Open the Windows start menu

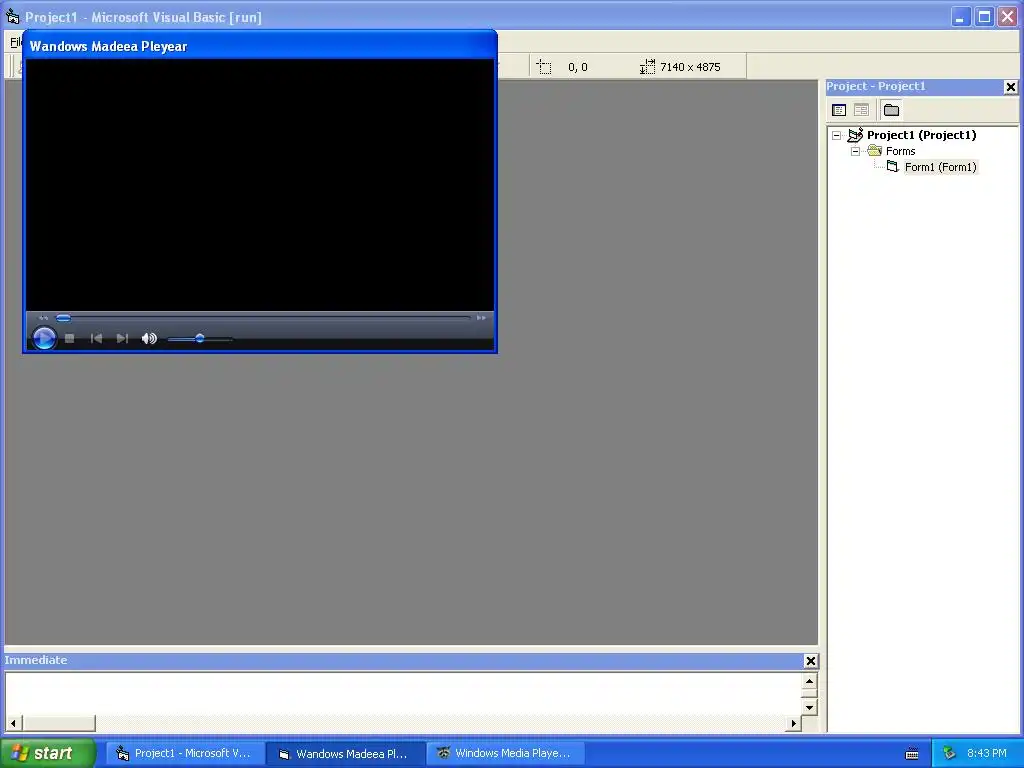[48, 753]
